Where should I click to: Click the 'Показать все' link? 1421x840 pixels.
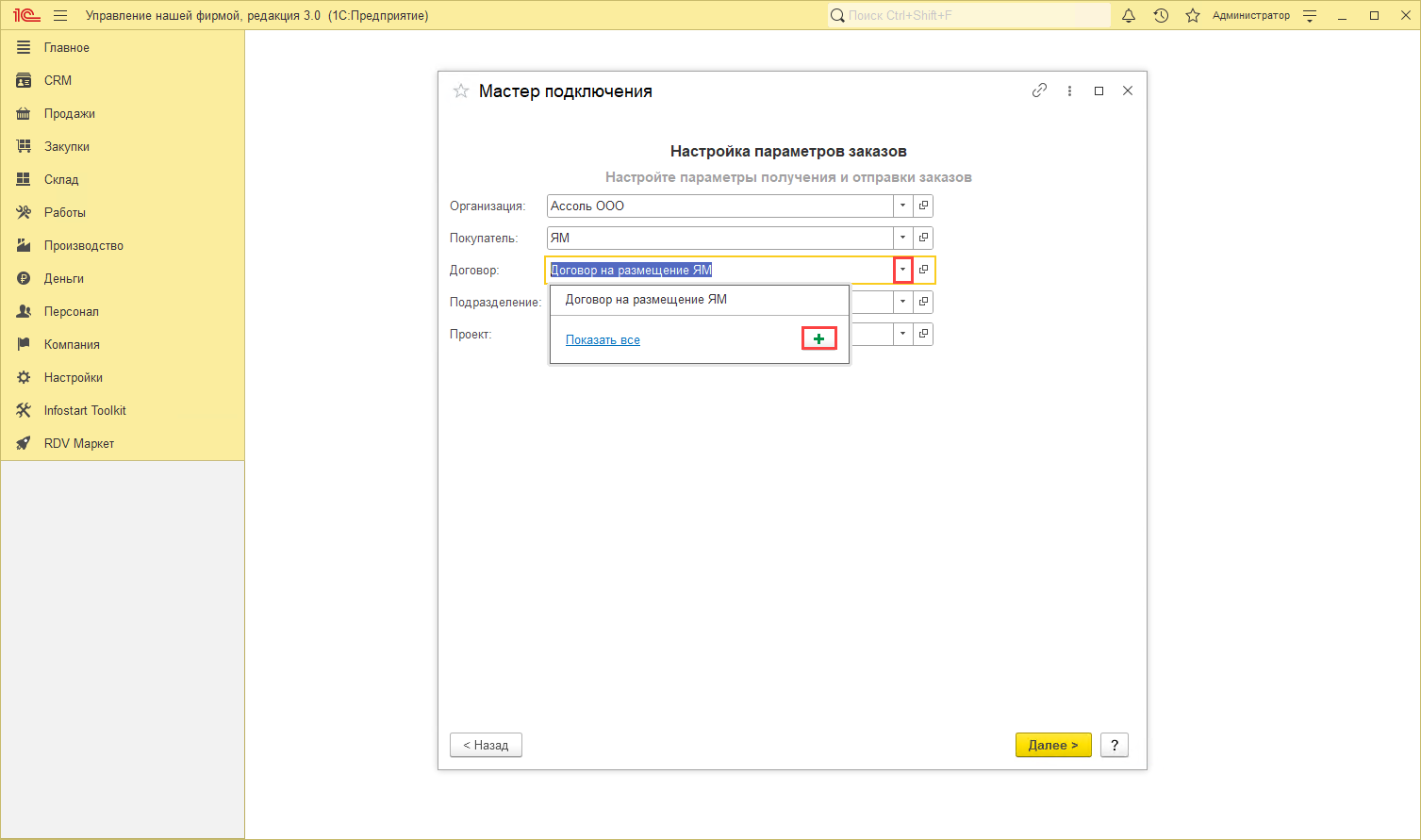click(603, 340)
